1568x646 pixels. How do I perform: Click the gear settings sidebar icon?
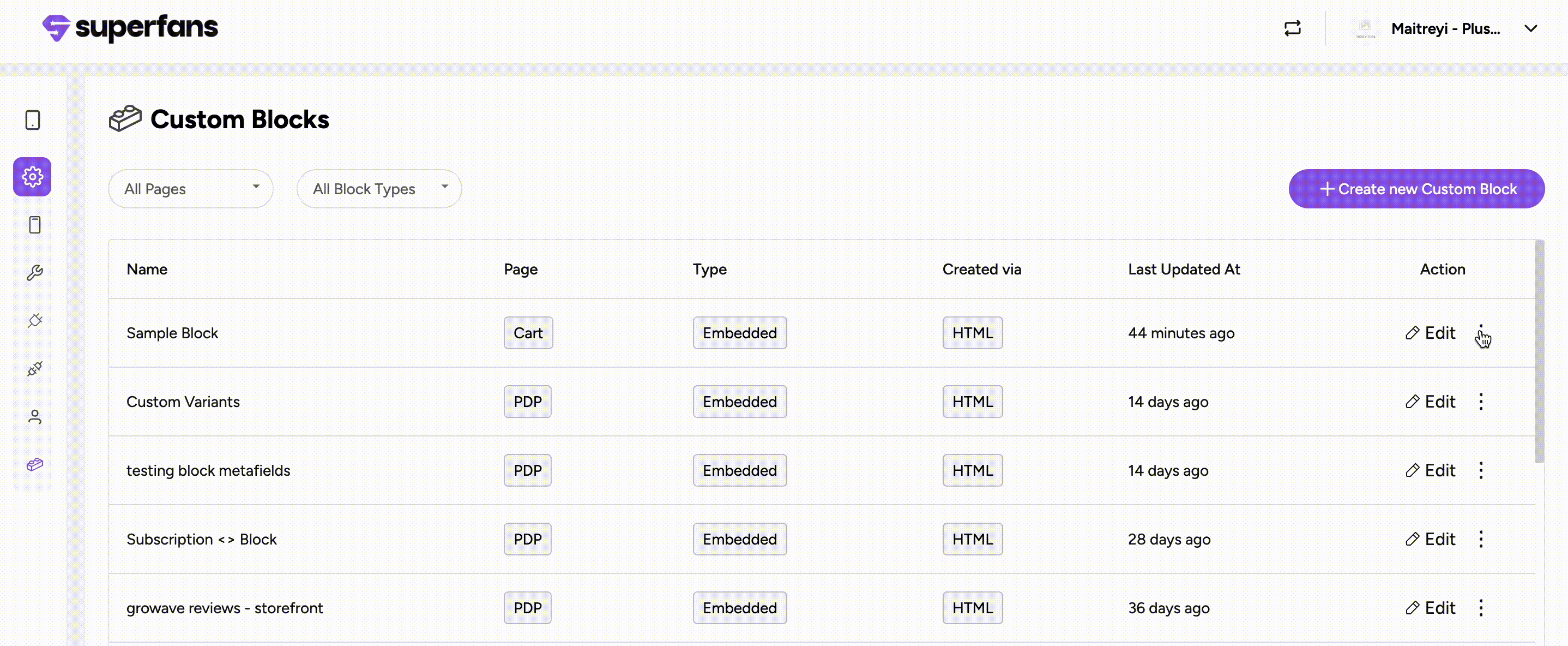click(32, 177)
